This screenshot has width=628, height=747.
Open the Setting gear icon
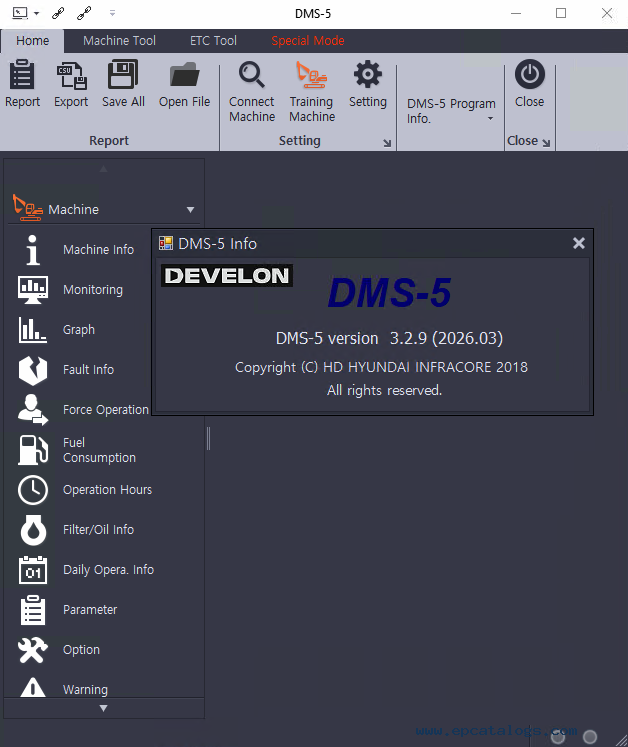click(x=367, y=74)
